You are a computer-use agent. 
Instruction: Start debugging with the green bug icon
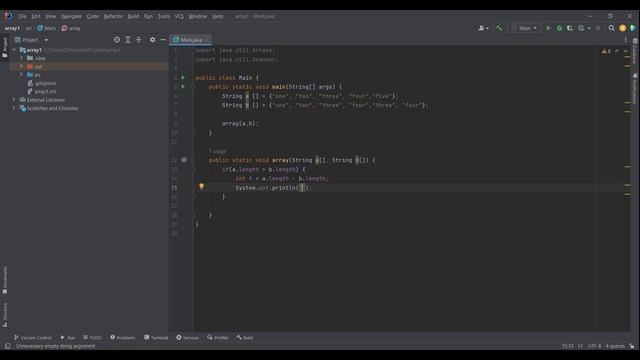coord(559,28)
